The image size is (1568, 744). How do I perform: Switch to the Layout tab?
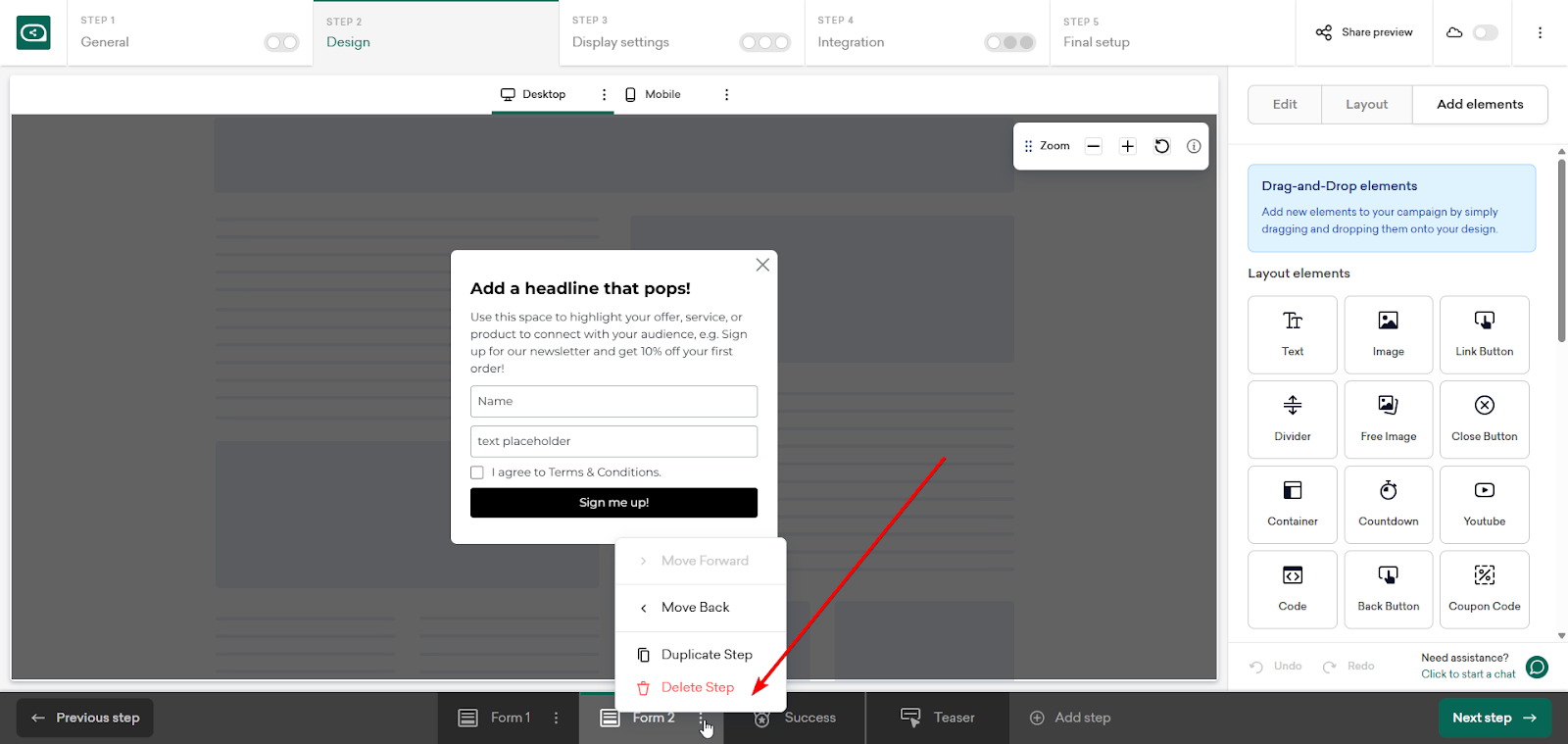tap(1366, 105)
